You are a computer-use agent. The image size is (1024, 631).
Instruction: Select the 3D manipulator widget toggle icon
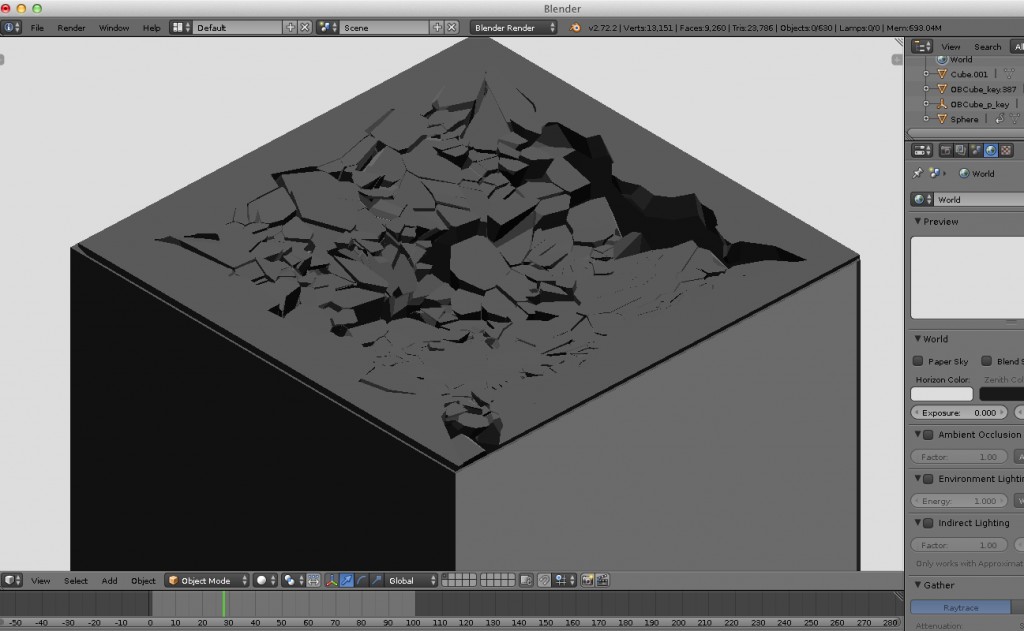click(330, 580)
